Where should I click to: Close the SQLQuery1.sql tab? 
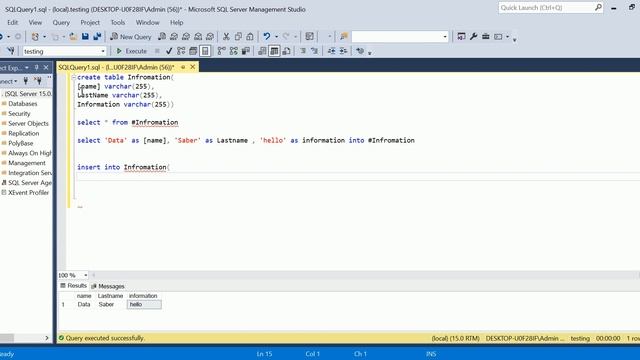pos(193,67)
